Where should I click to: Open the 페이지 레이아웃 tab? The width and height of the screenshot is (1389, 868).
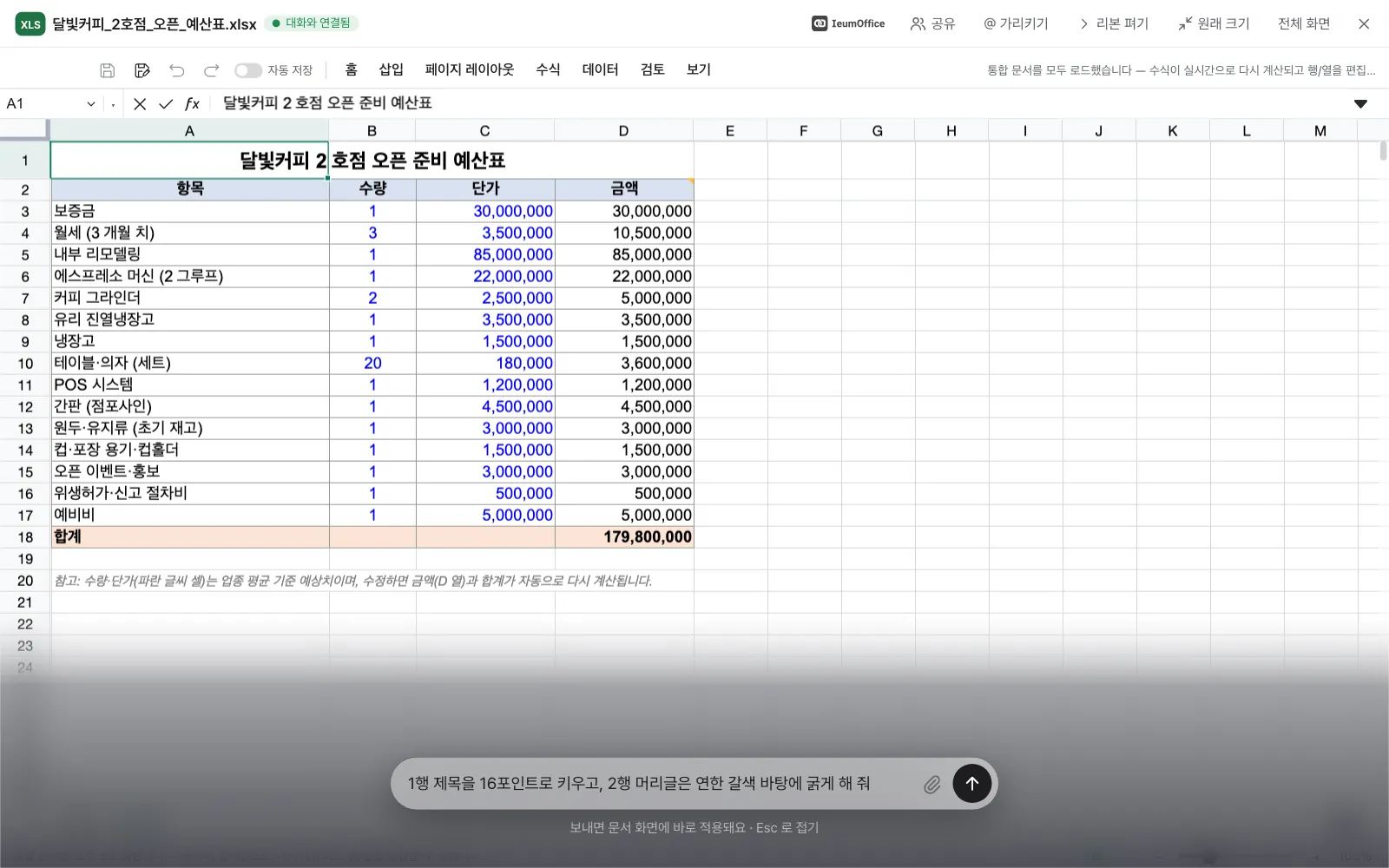[x=470, y=69]
